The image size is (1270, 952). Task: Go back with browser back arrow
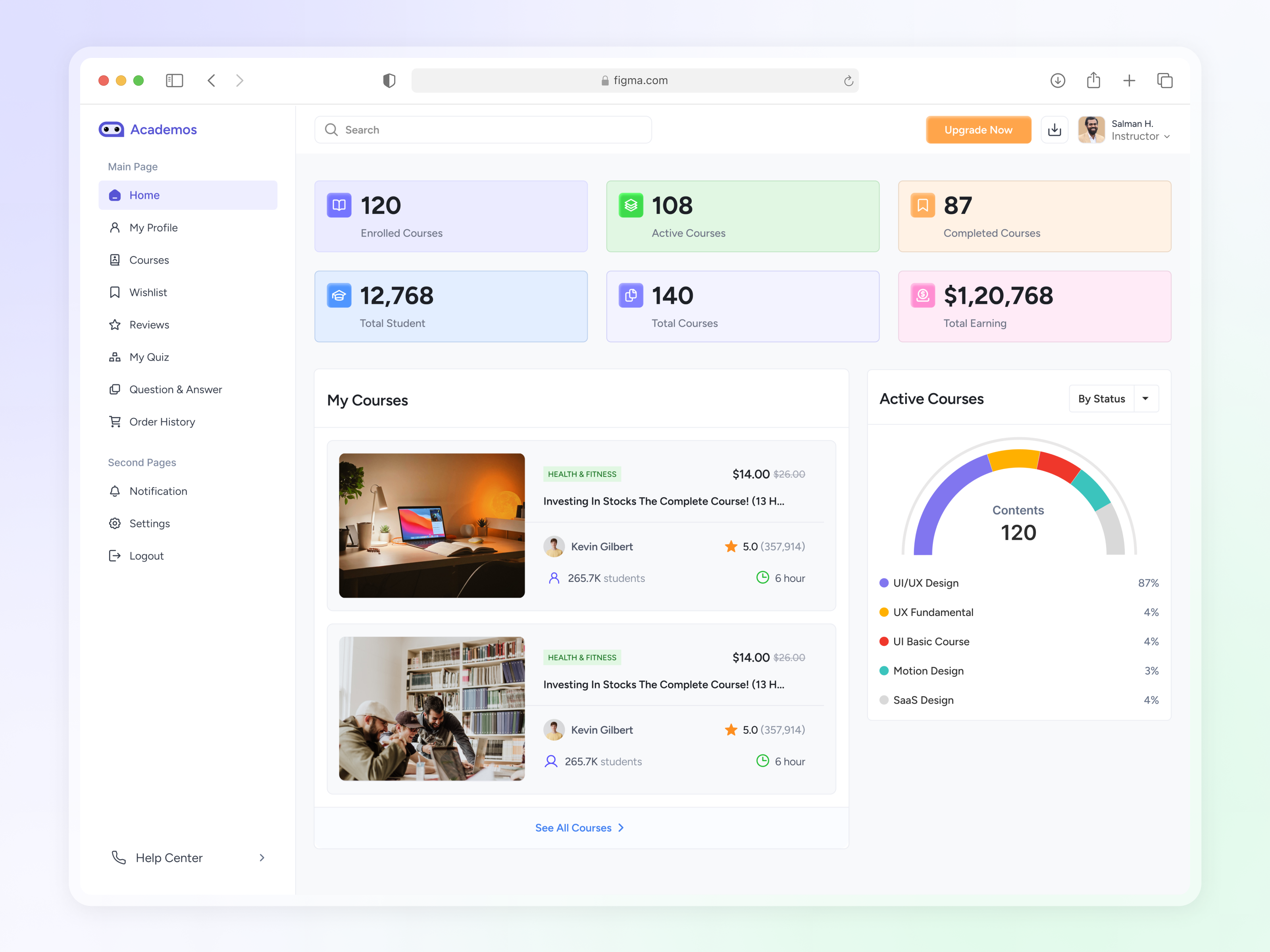[x=211, y=81]
